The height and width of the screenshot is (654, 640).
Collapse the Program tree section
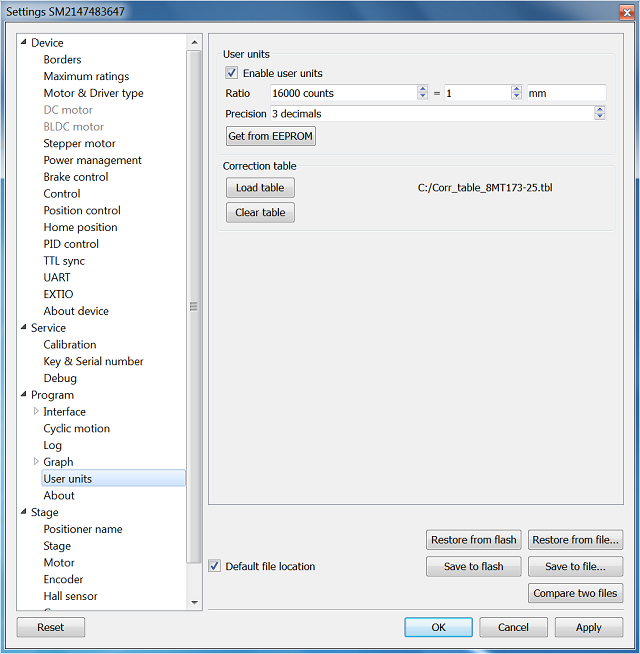(24, 395)
